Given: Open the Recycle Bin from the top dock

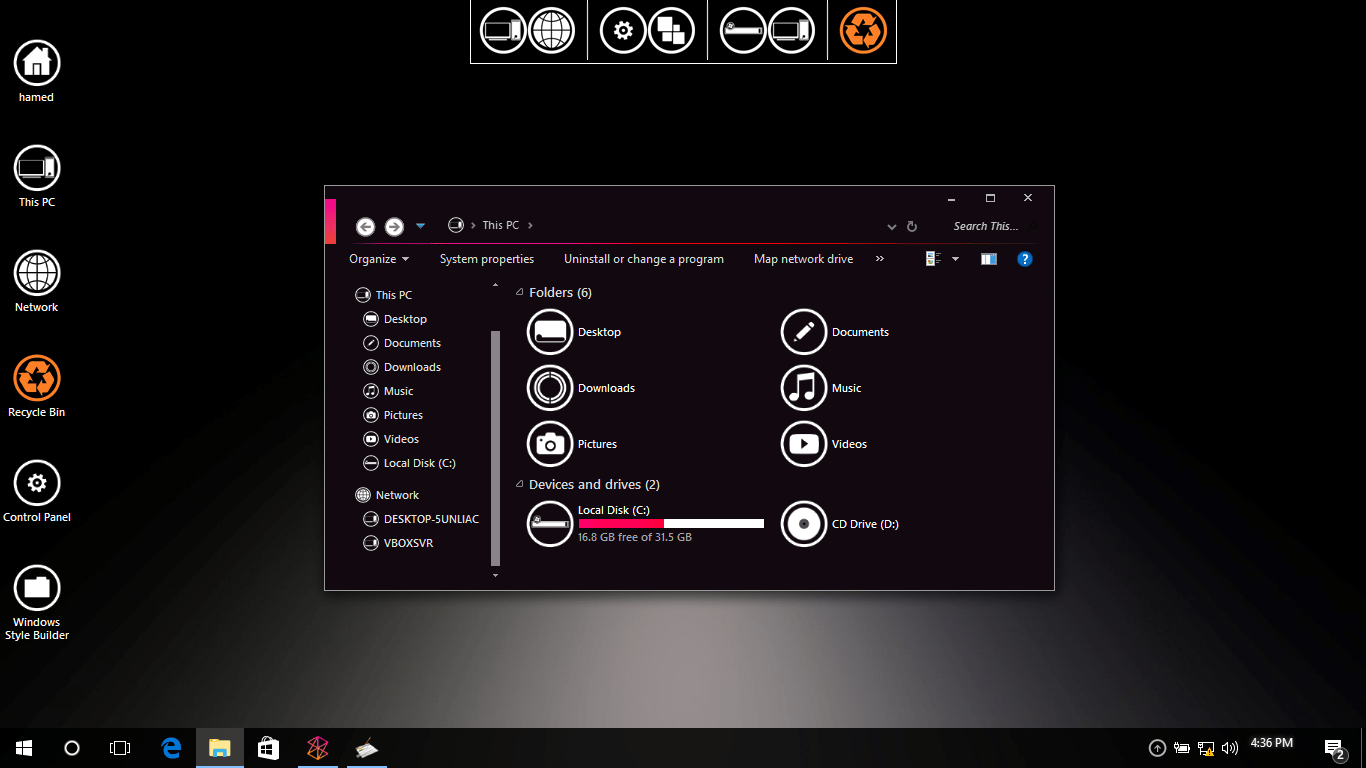Looking at the screenshot, I should [861, 30].
